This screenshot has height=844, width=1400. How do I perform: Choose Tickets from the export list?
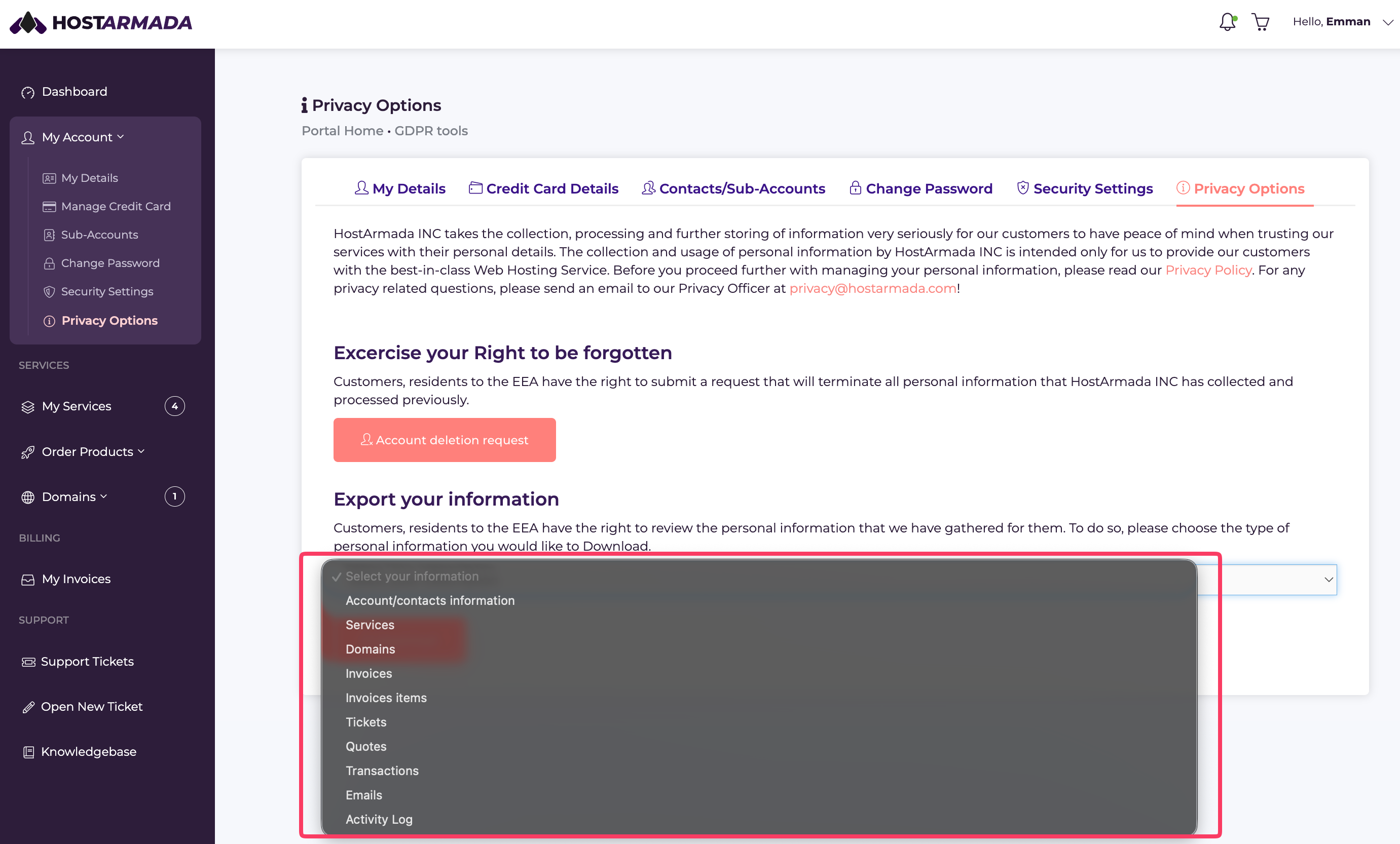tap(758, 722)
